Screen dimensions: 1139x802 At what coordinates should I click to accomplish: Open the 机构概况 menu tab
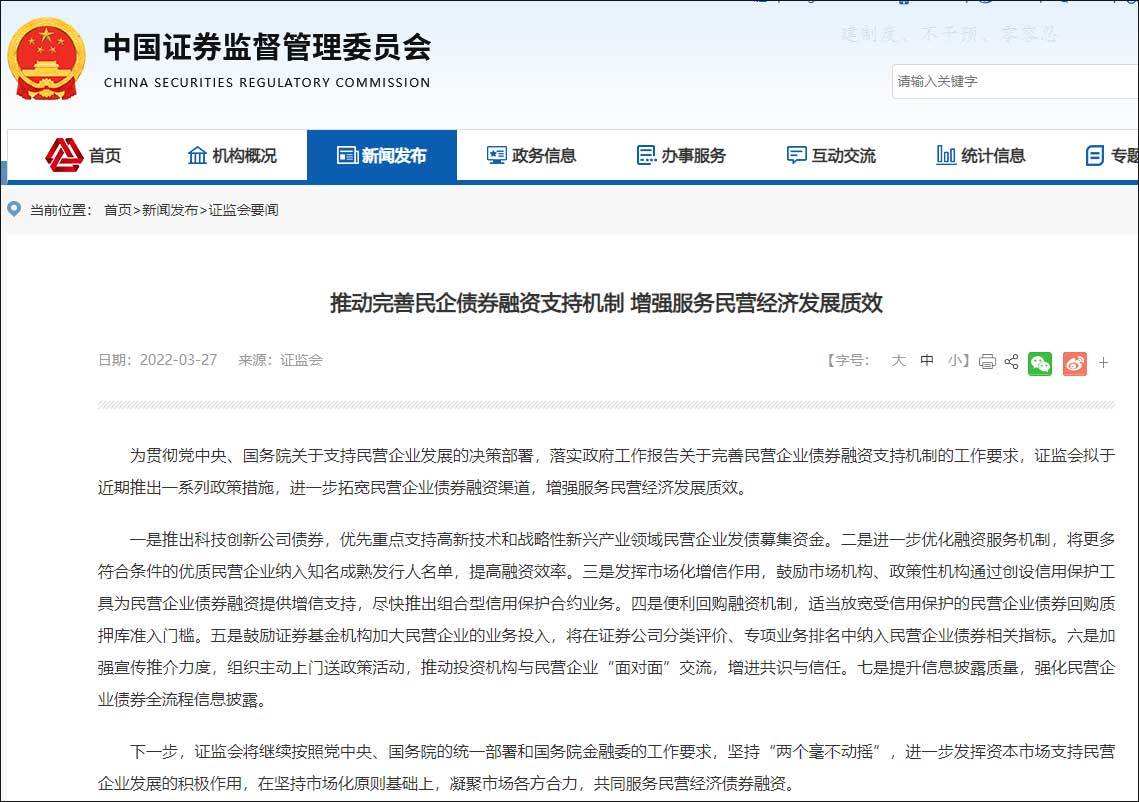[232, 155]
